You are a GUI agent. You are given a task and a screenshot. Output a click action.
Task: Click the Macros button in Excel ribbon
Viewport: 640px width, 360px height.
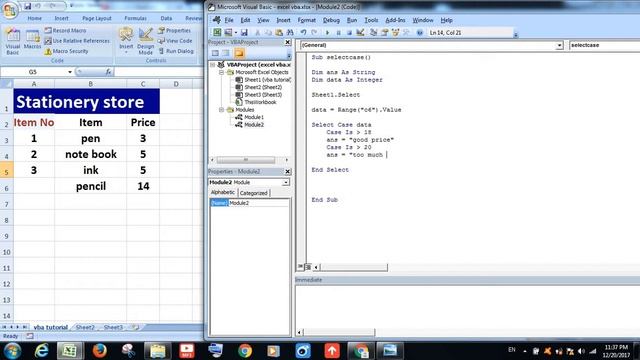point(32,40)
